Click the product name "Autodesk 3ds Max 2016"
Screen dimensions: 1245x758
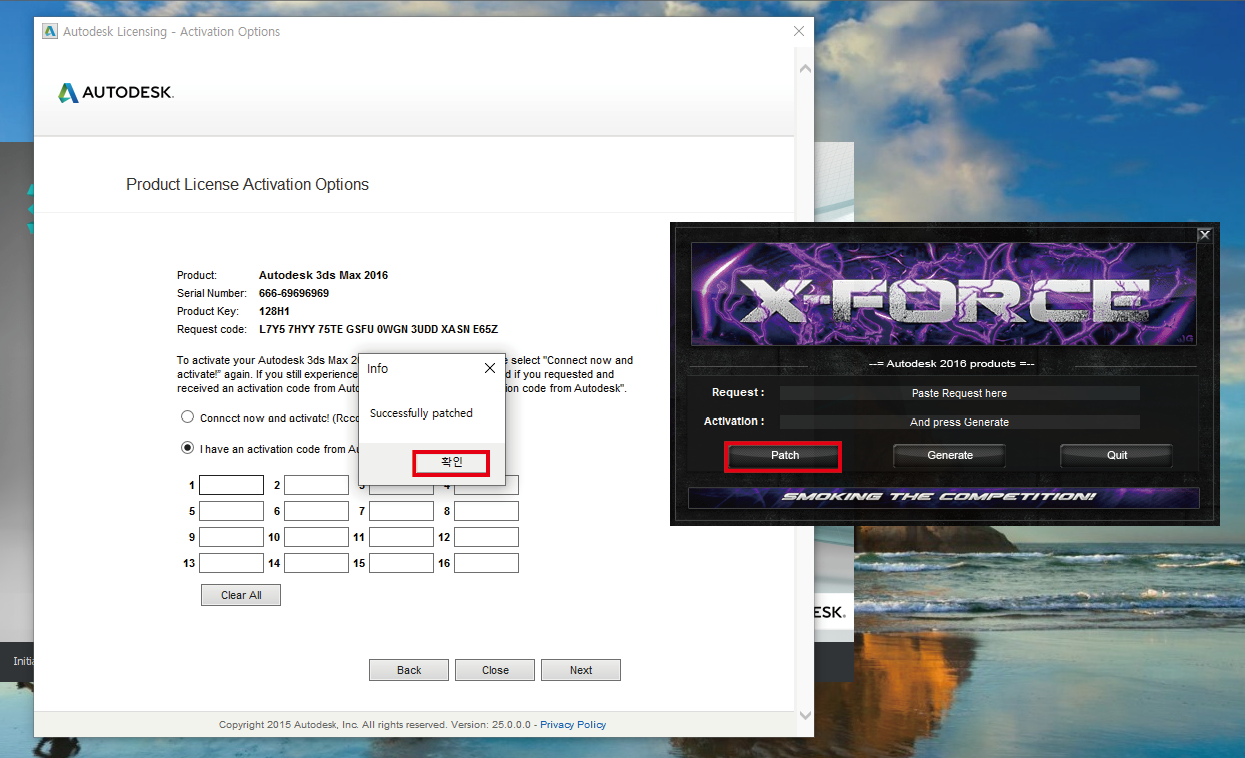tap(323, 275)
